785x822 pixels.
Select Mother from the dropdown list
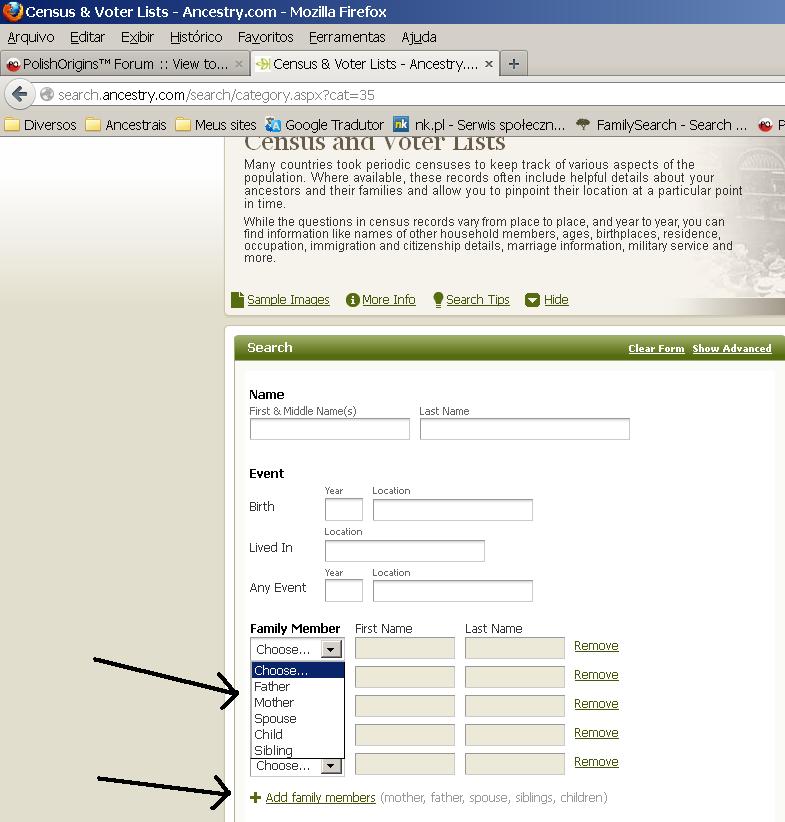click(298, 702)
